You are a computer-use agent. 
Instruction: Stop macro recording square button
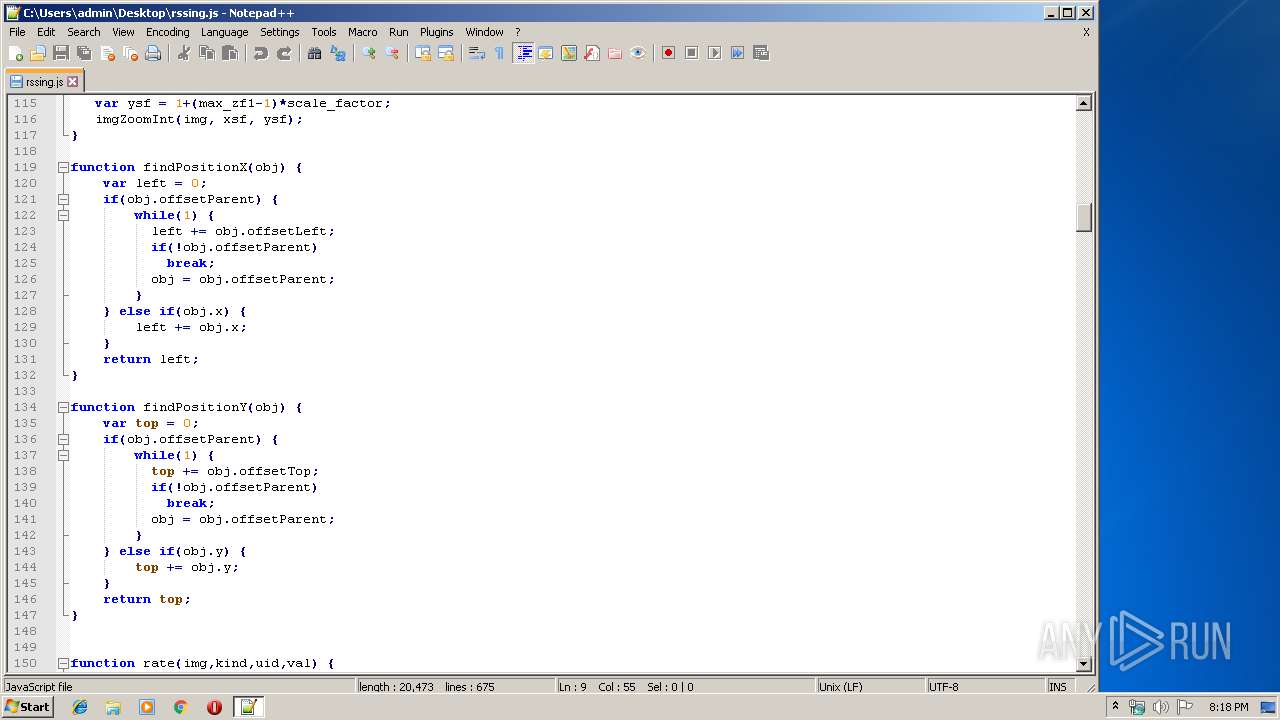692,53
